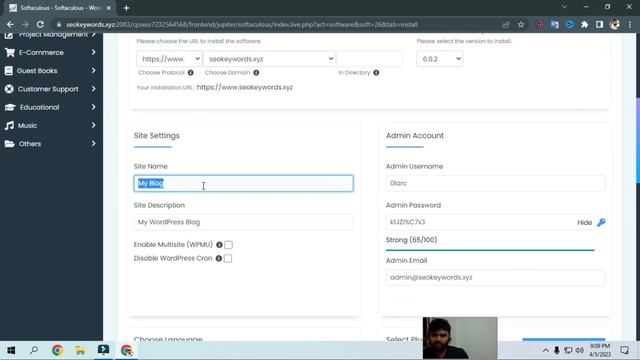Enable Multisite (WPMU) checkbox
640x360 pixels.
pyautogui.click(x=228, y=245)
